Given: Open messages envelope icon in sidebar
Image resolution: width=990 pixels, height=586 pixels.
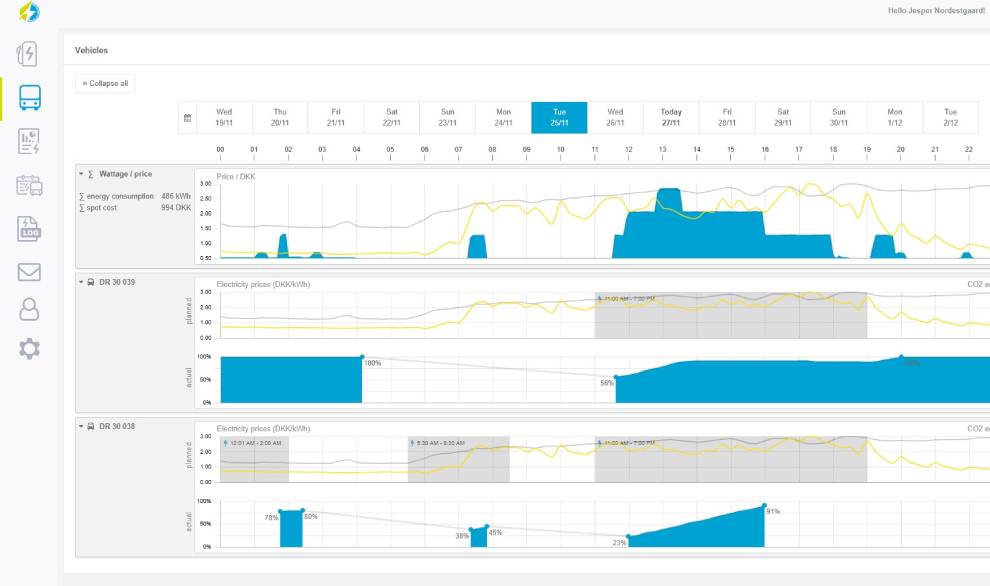Looking at the screenshot, I should coord(29,272).
